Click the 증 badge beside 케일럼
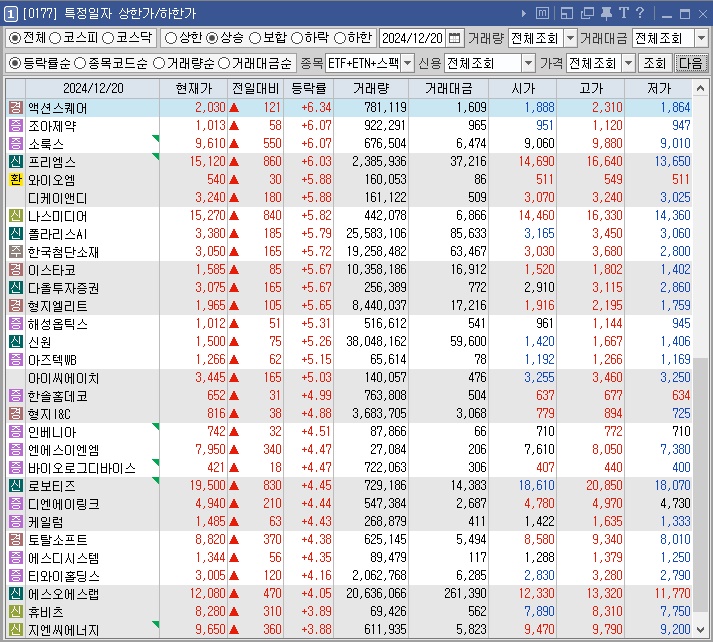 click(x=15, y=522)
